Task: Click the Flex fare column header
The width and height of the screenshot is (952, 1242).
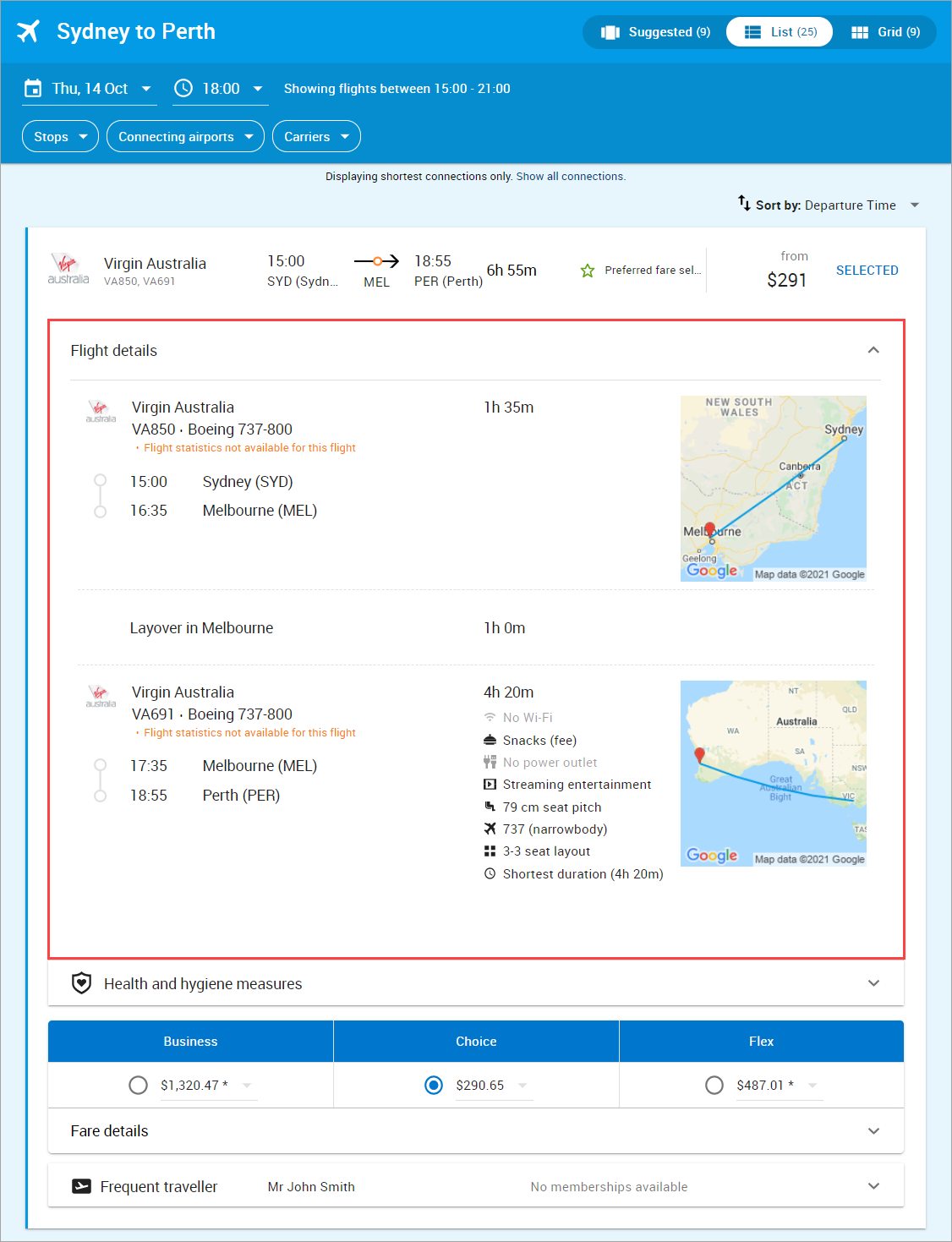Action: click(762, 1042)
